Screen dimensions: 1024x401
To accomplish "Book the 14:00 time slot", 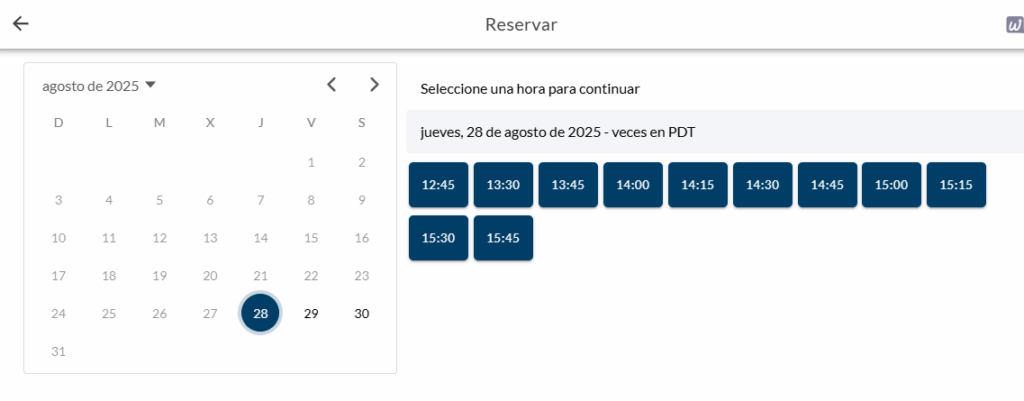I will pyautogui.click(x=633, y=185).
